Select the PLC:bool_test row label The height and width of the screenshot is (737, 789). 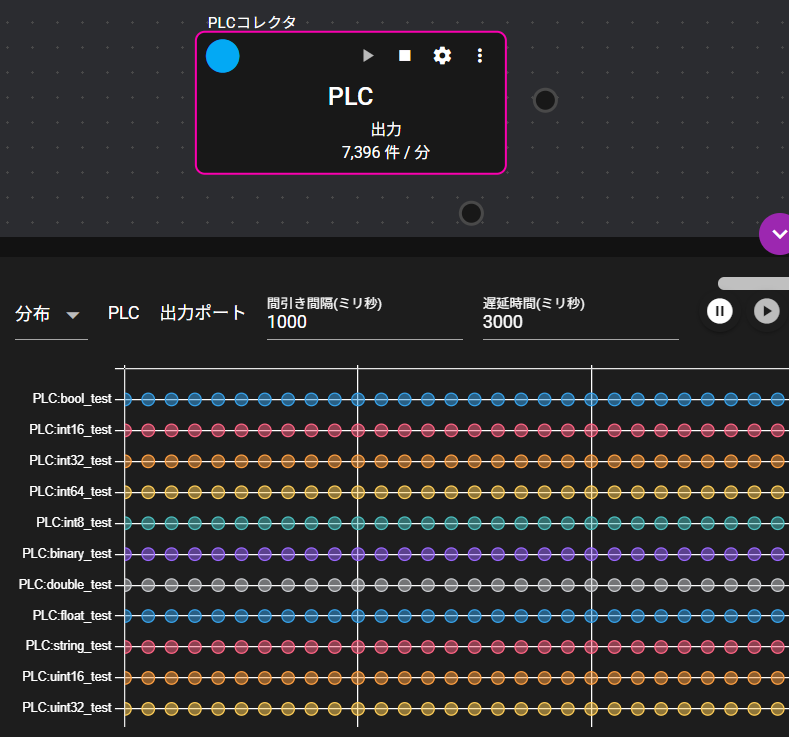tap(72, 399)
